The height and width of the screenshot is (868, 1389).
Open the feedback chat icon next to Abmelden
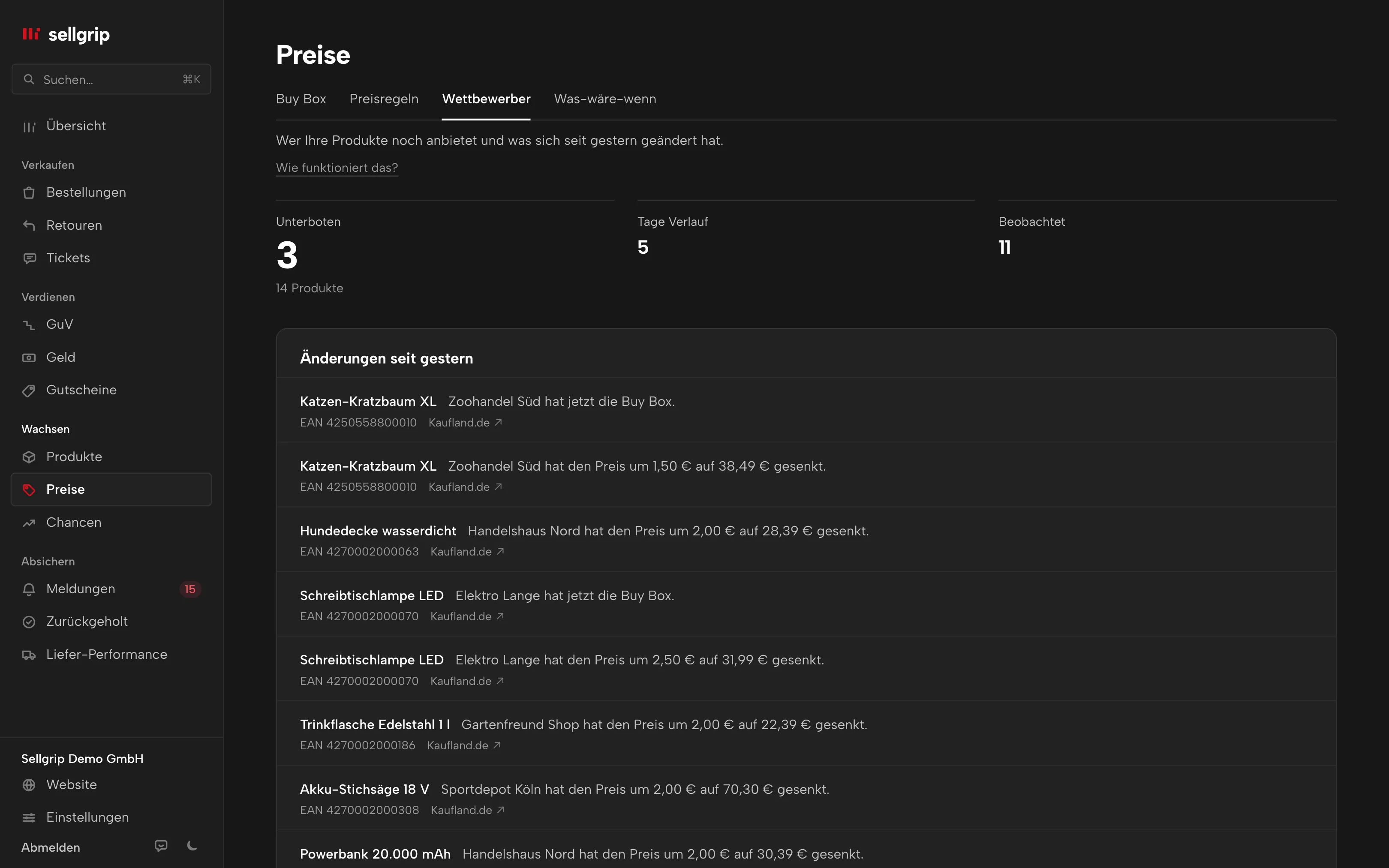[x=161, y=846]
